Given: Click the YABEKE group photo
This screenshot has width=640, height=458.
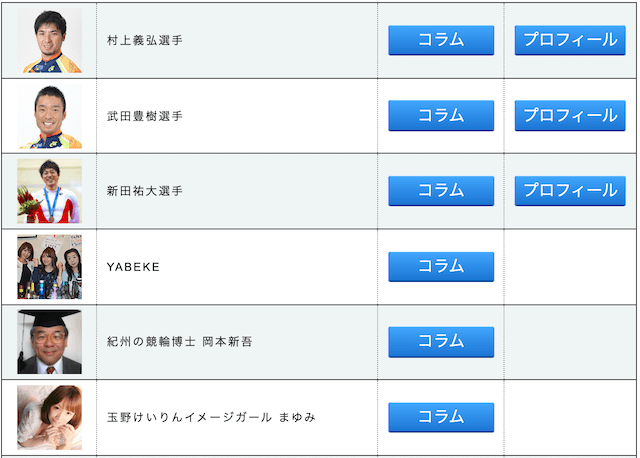Looking at the screenshot, I should tap(49, 267).
